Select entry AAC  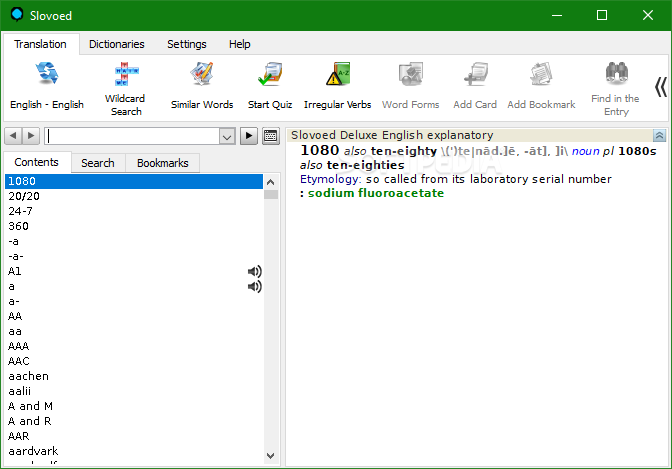pos(134,361)
